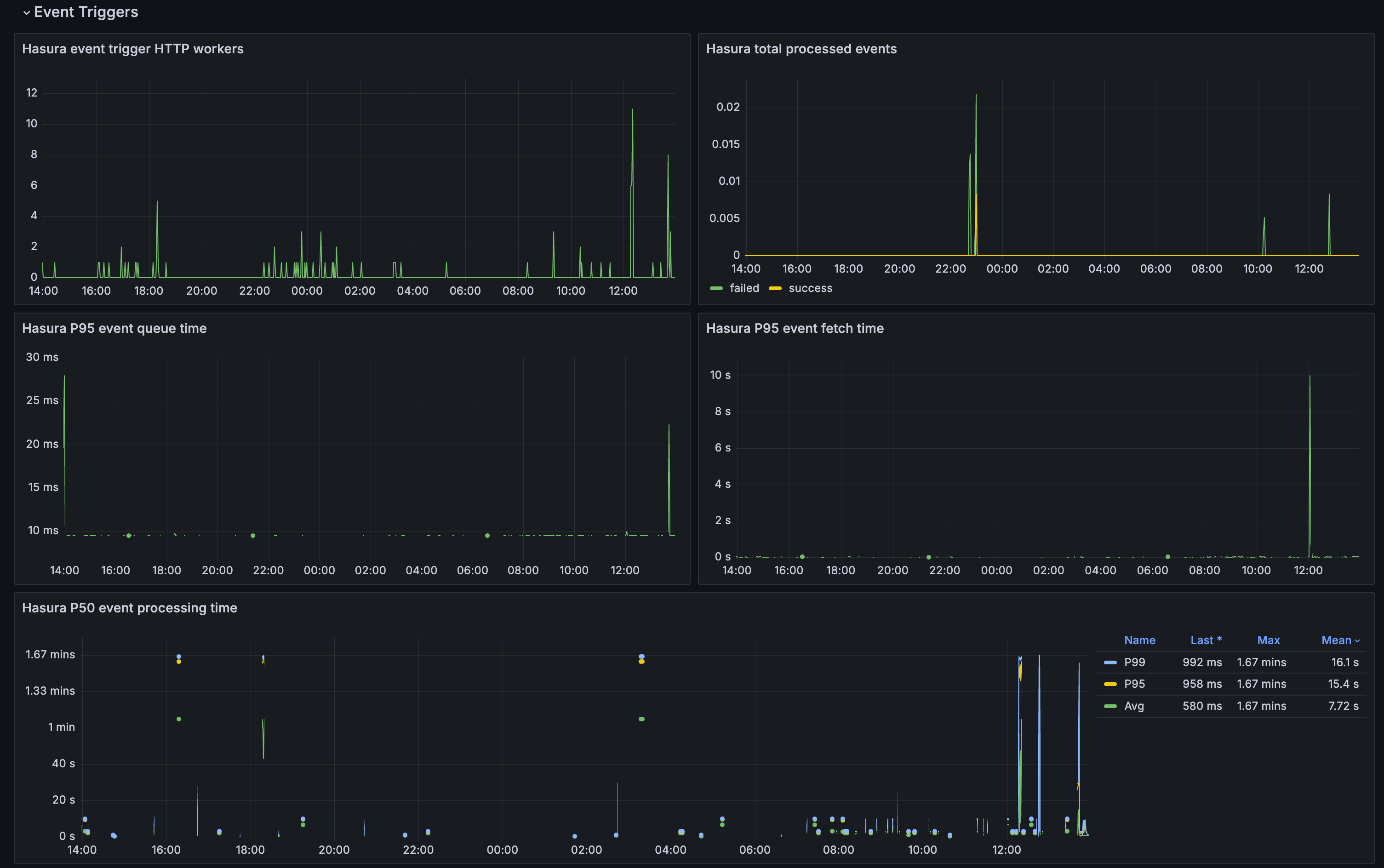Sort legend table by the Name column
This screenshot has height=868, width=1384.
pyautogui.click(x=1140, y=640)
